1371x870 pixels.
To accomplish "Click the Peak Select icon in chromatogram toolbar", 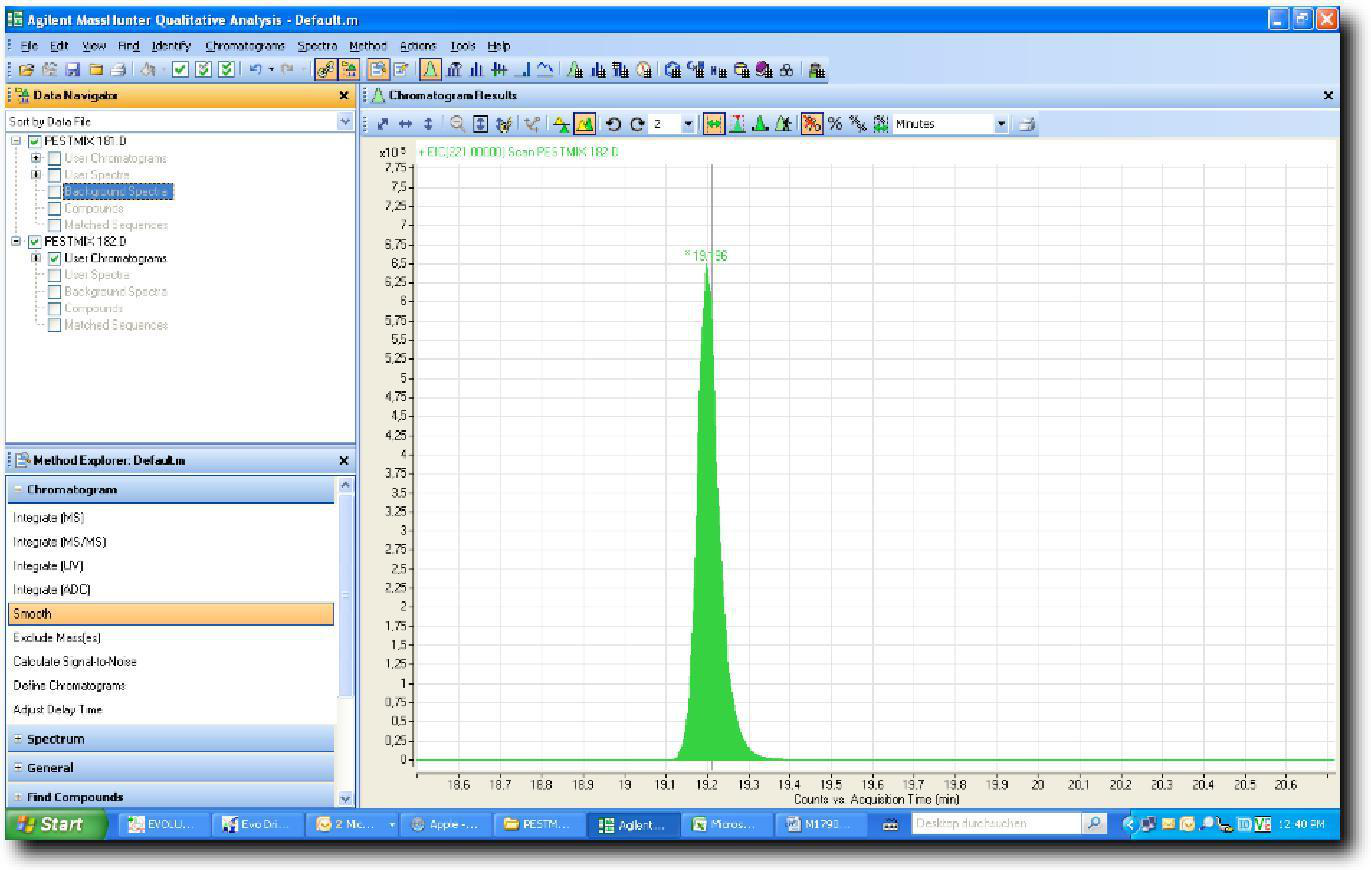I will pyautogui.click(x=736, y=124).
